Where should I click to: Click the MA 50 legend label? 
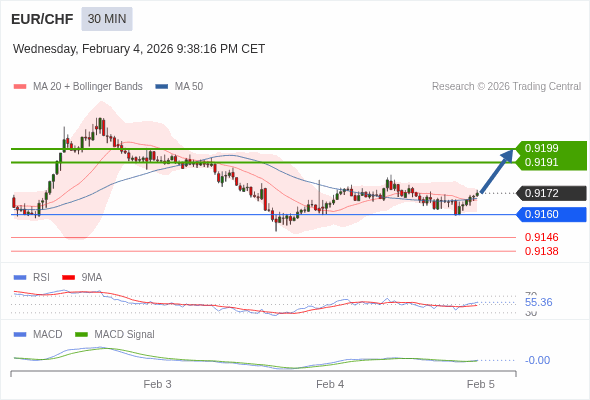coord(189,87)
